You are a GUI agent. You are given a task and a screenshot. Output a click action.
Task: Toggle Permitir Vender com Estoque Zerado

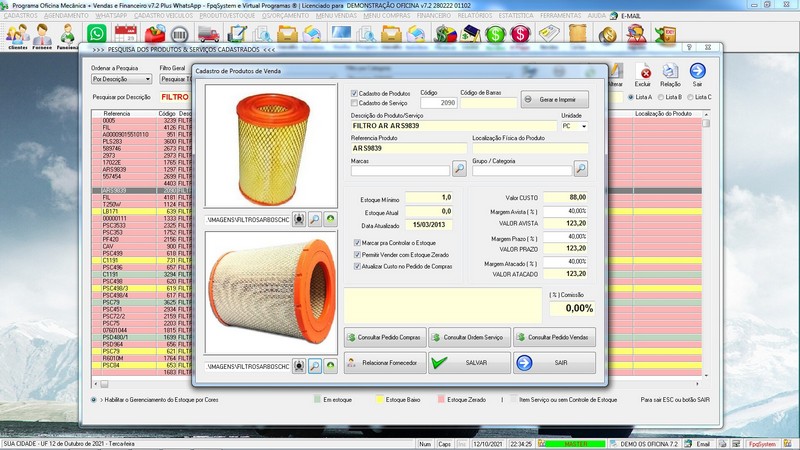(359, 254)
